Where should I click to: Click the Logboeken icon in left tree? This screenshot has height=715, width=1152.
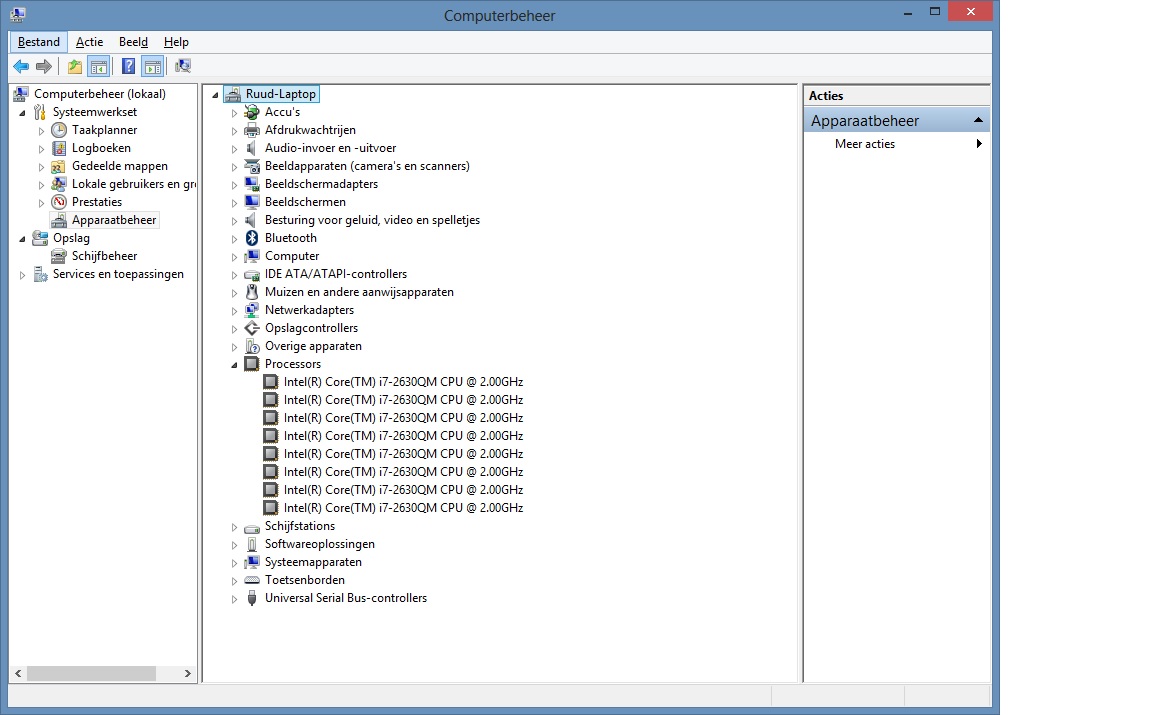coord(59,148)
